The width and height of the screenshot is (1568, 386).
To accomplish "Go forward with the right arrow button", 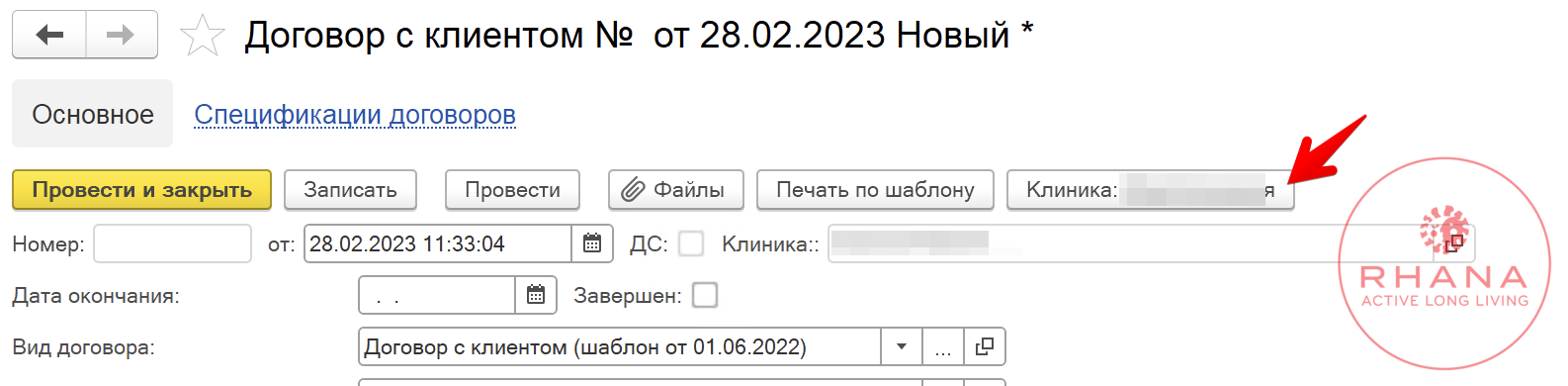I will [x=122, y=35].
